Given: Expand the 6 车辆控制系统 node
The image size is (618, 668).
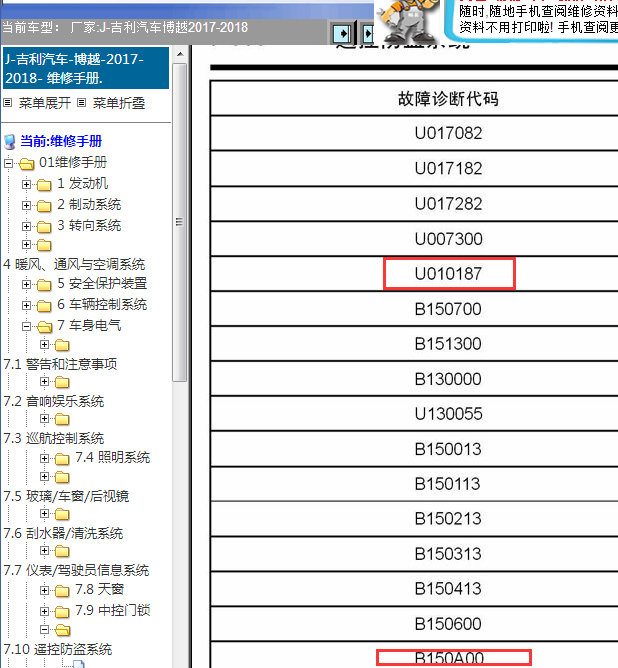Looking at the screenshot, I should [x=26, y=305].
